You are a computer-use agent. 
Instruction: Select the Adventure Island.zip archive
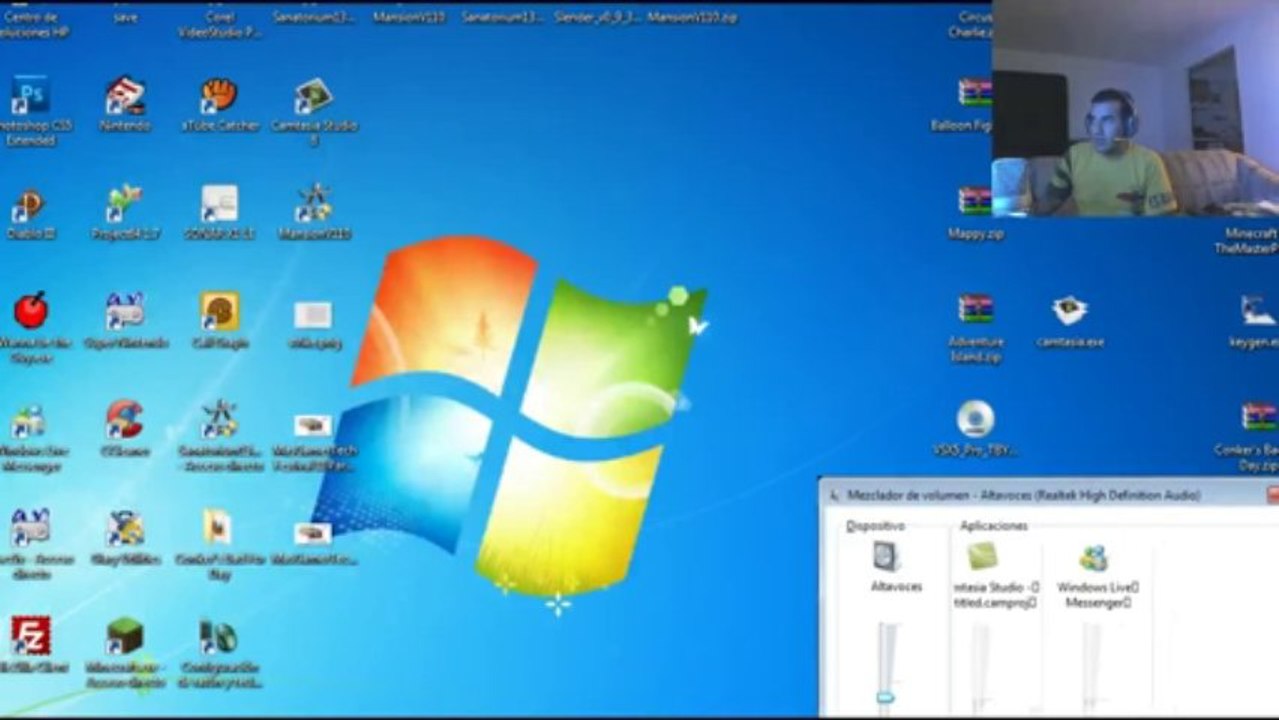pyautogui.click(x=975, y=309)
